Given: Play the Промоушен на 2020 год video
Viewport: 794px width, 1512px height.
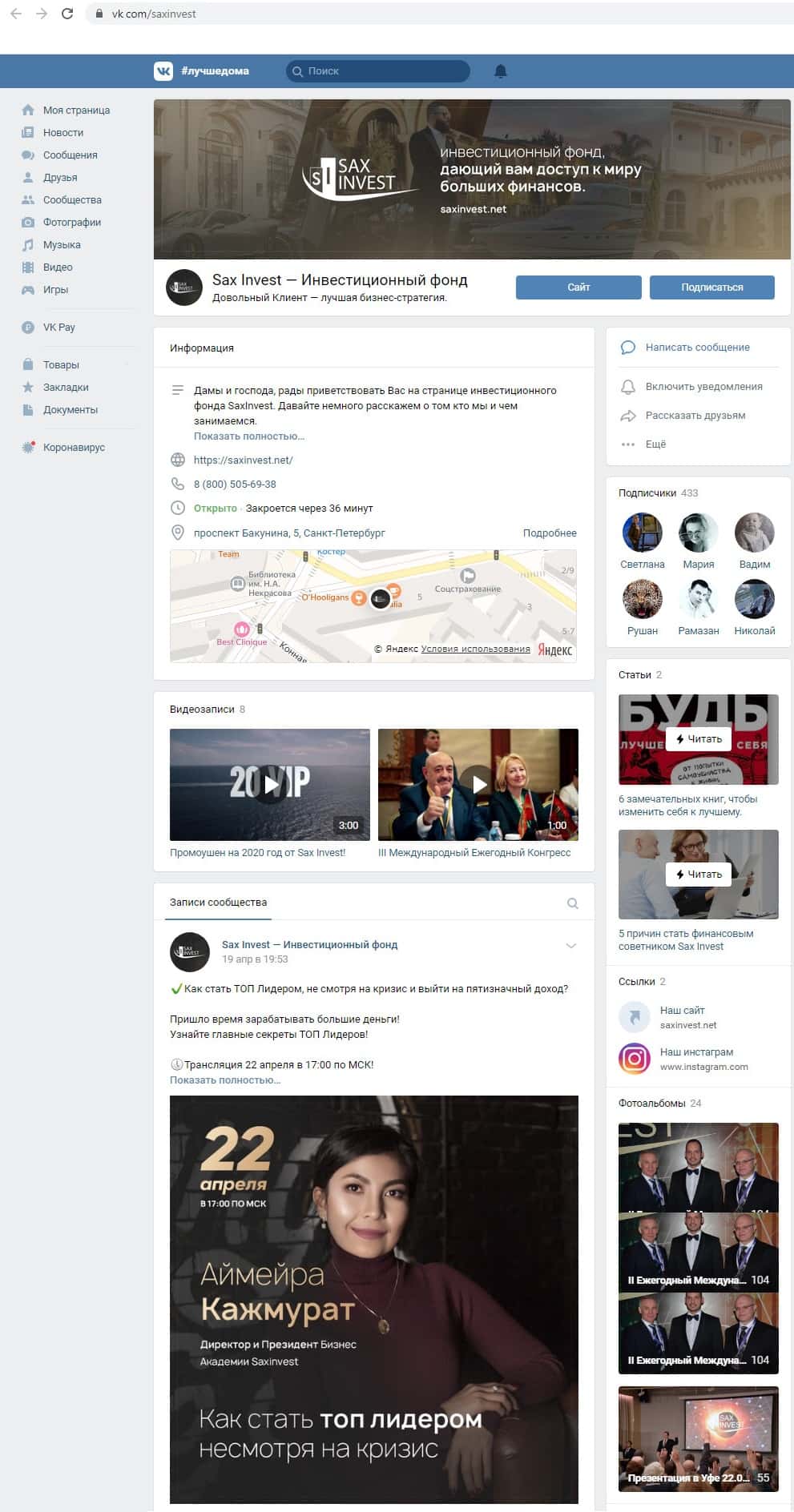Looking at the screenshot, I should [270, 785].
